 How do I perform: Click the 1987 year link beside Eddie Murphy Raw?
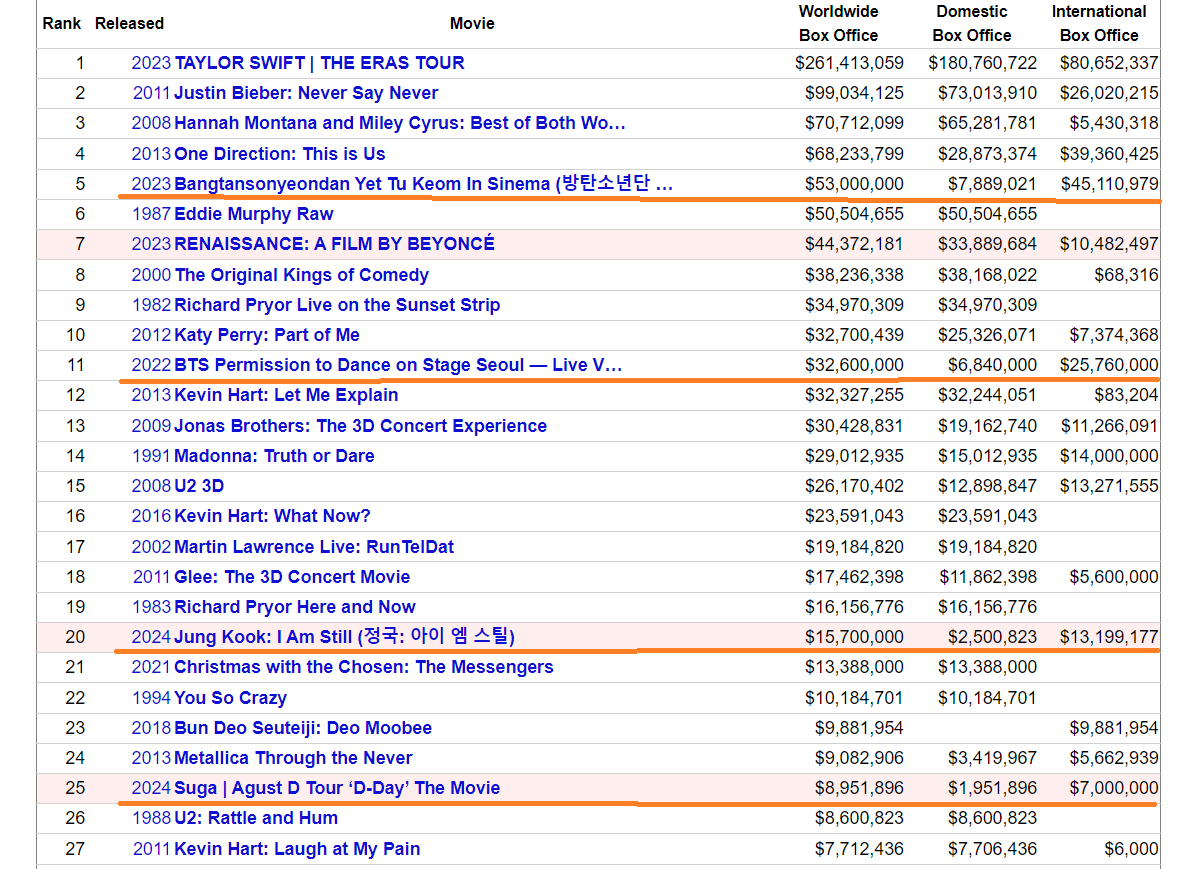point(151,214)
